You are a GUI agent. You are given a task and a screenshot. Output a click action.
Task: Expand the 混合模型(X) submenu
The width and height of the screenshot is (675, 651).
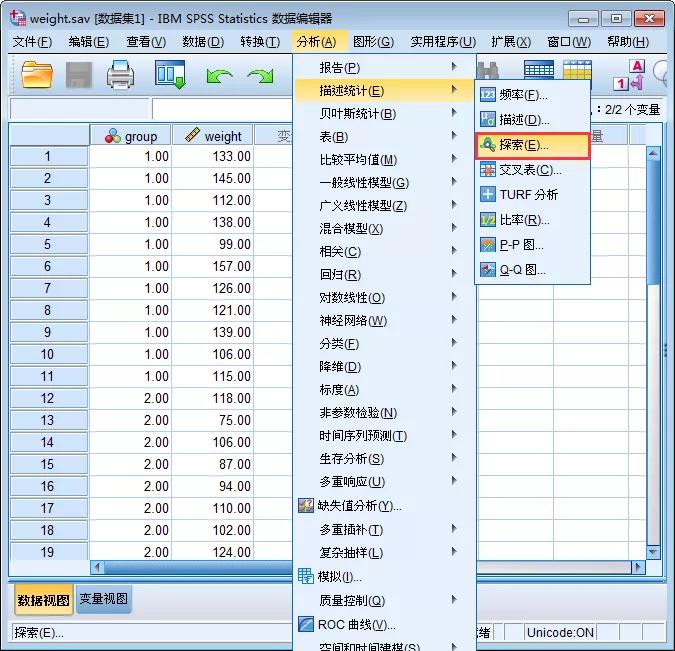click(384, 229)
